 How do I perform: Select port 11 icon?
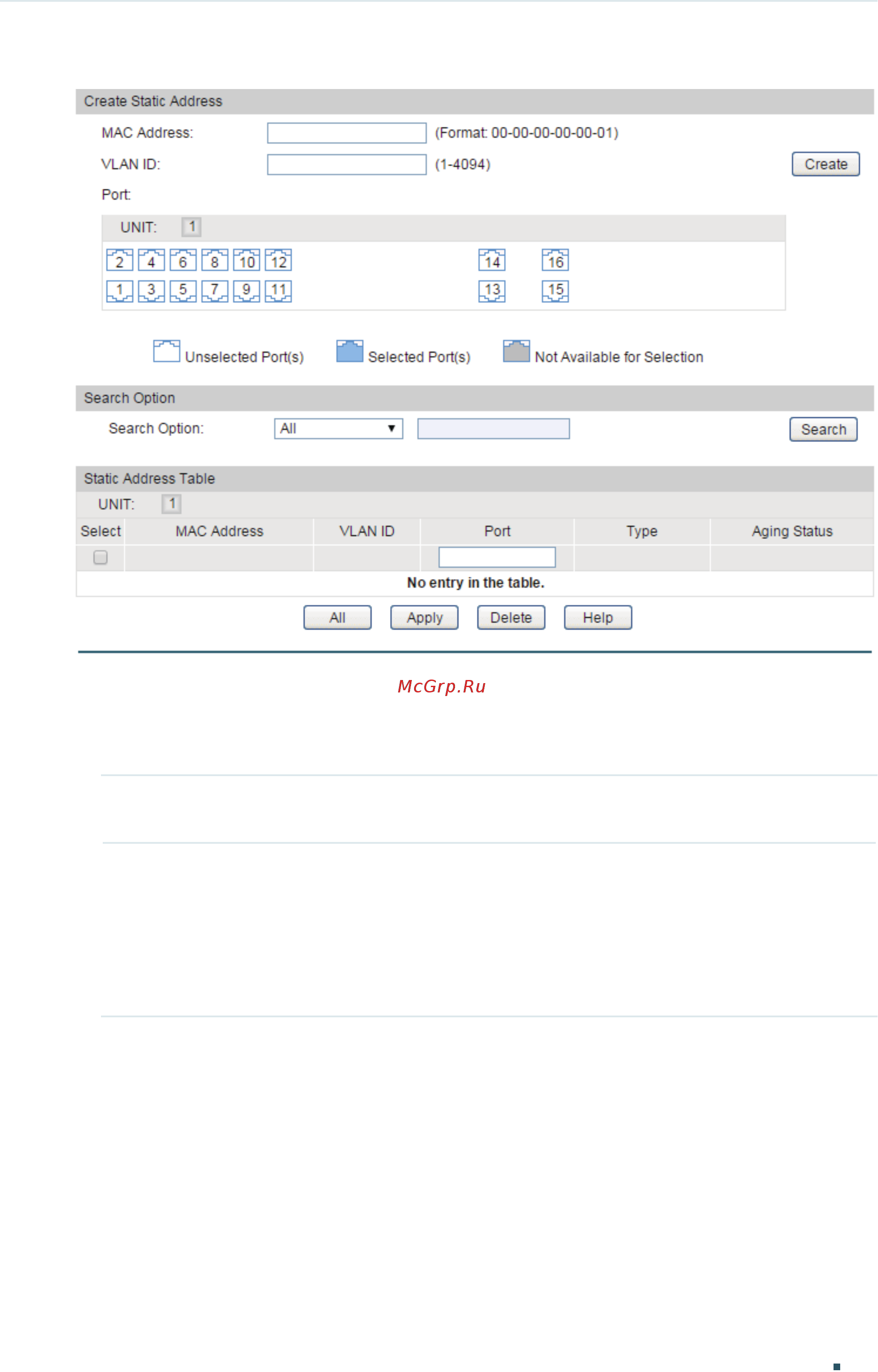[278, 291]
